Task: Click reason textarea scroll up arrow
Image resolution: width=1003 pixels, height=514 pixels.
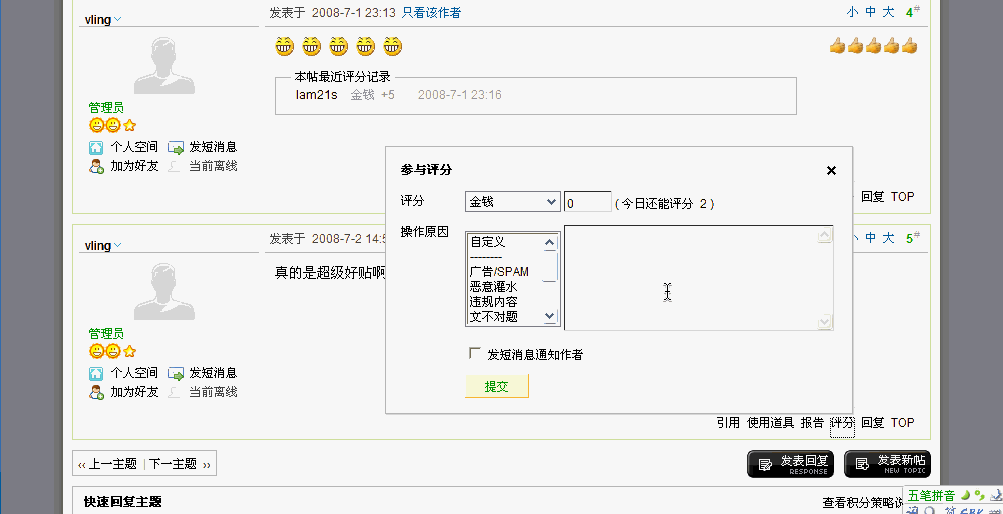Action: (x=825, y=235)
